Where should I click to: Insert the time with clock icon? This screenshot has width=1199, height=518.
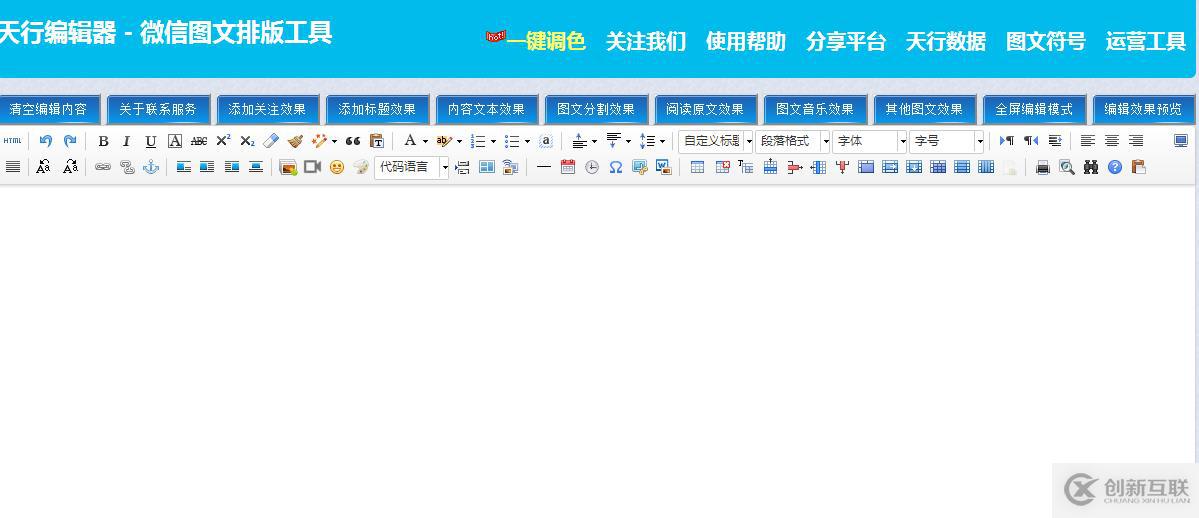(592, 167)
